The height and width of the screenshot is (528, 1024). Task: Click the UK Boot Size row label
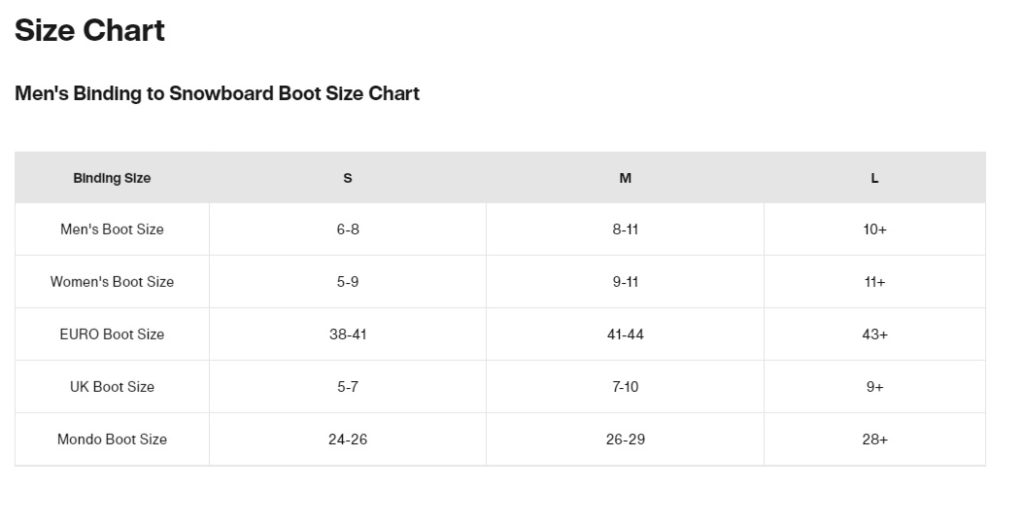[x=112, y=387]
